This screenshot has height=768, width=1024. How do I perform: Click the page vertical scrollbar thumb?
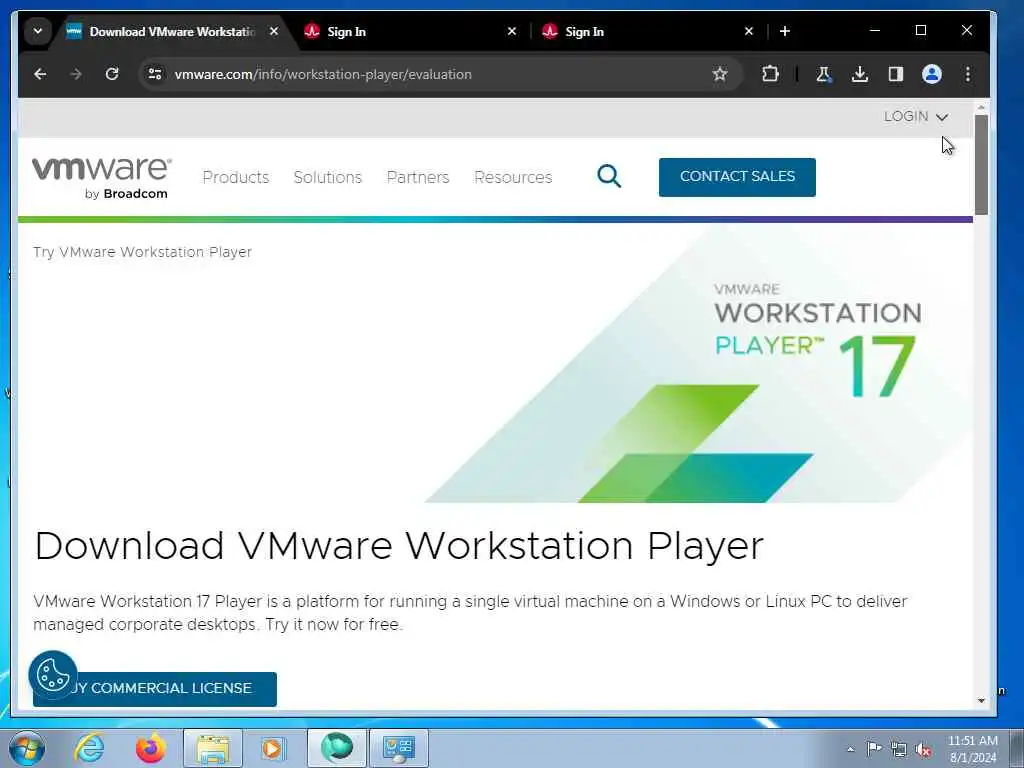[x=981, y=165]
